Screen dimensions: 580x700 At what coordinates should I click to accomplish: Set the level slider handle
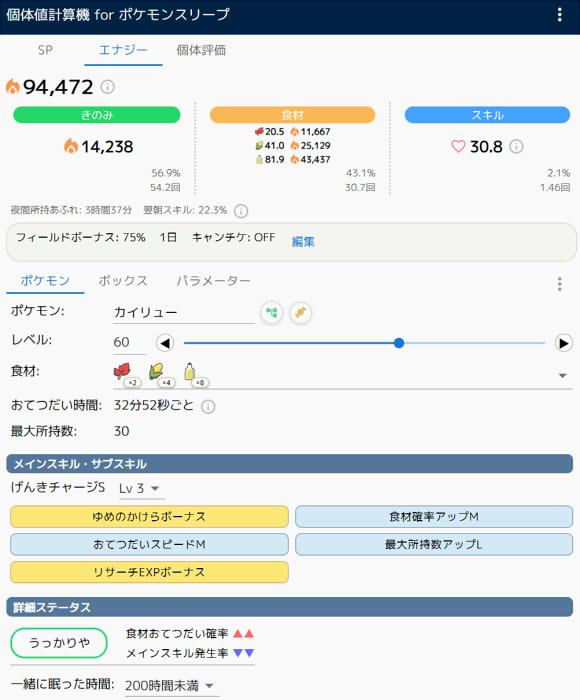(399, 343)
